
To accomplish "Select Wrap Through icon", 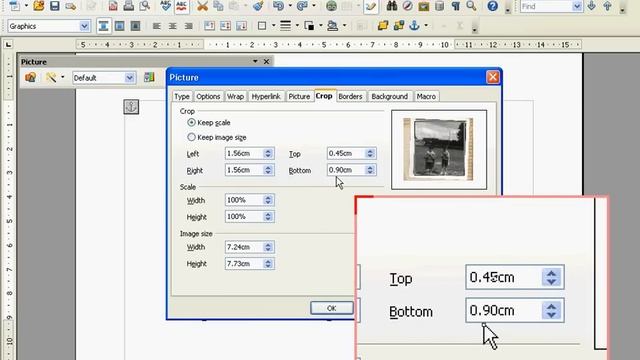I will coord(136,26).
